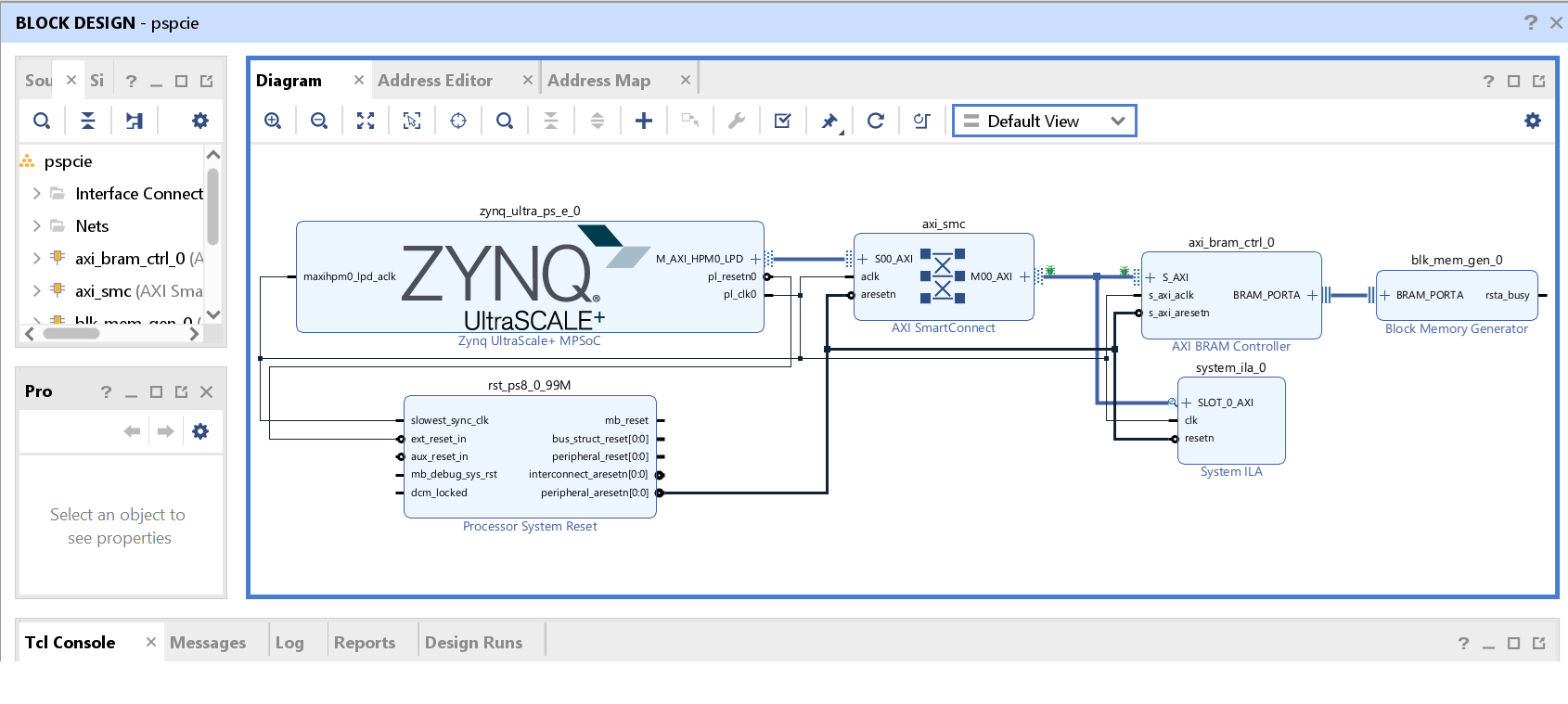
Task: Search in the Sources panel
Action: [42, 121]
